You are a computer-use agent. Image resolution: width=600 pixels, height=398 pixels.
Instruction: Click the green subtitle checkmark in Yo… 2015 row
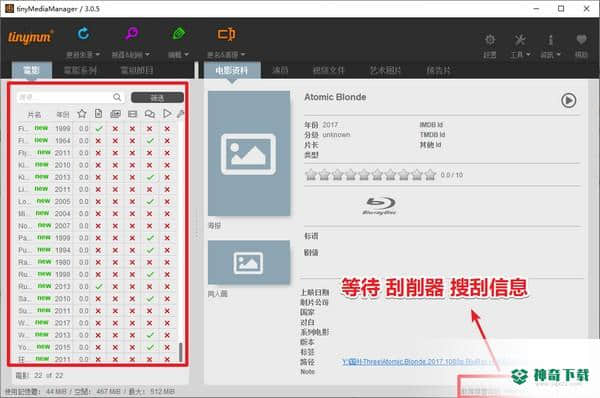click(150, 347)
